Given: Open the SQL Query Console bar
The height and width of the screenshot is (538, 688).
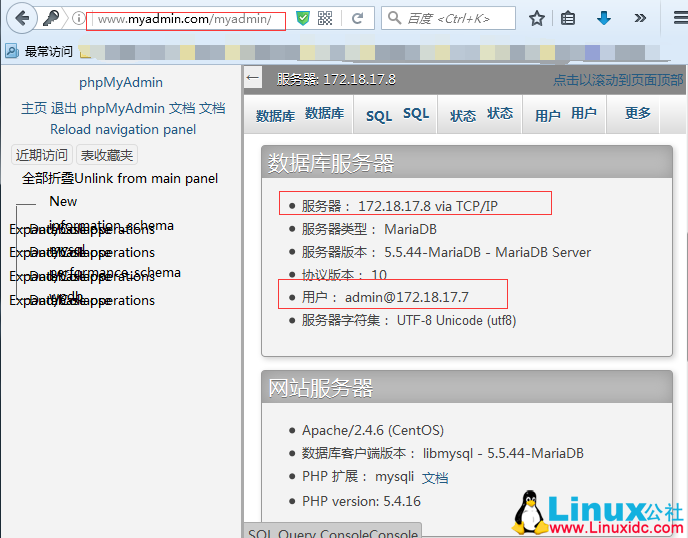Looking at the screenshot, I should point(333,531).
